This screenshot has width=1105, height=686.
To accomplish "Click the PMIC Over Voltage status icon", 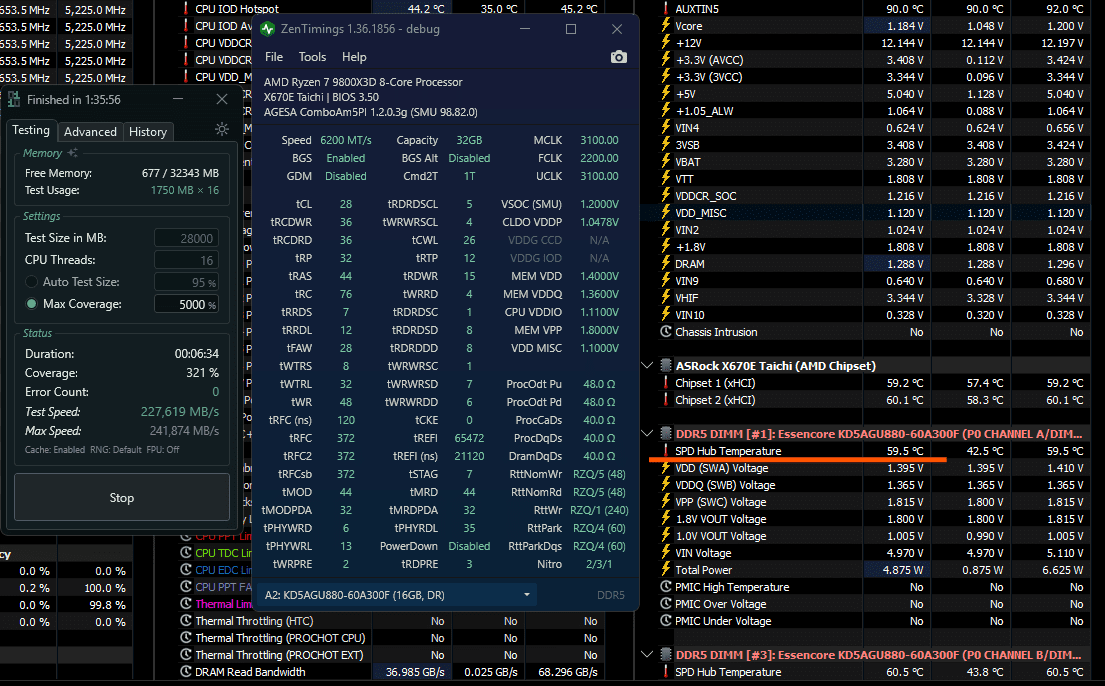I will [665, 604].
